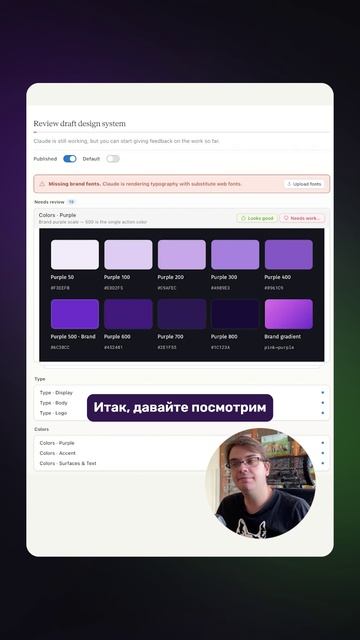Open the Type - Logo row
Viewport: 360px width, 640px height.
coord(182,413)
